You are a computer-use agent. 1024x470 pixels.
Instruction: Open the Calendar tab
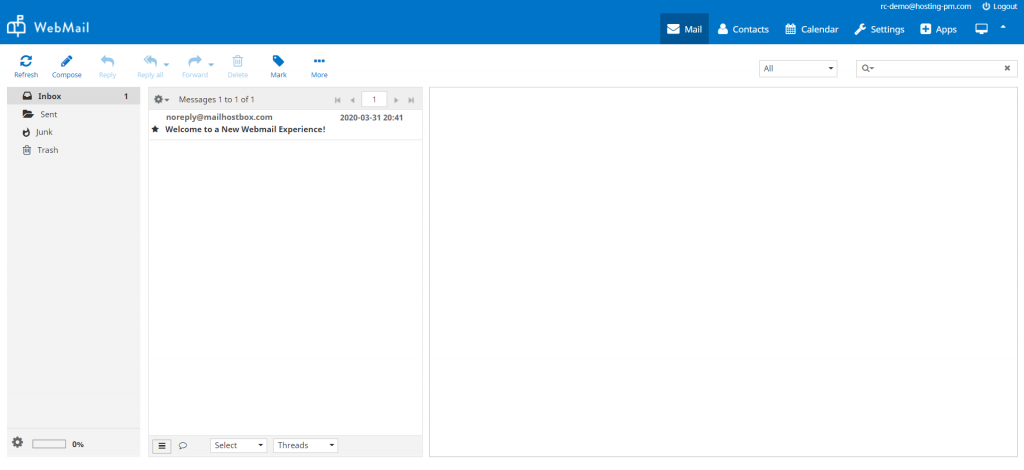[x=812, y=29]
